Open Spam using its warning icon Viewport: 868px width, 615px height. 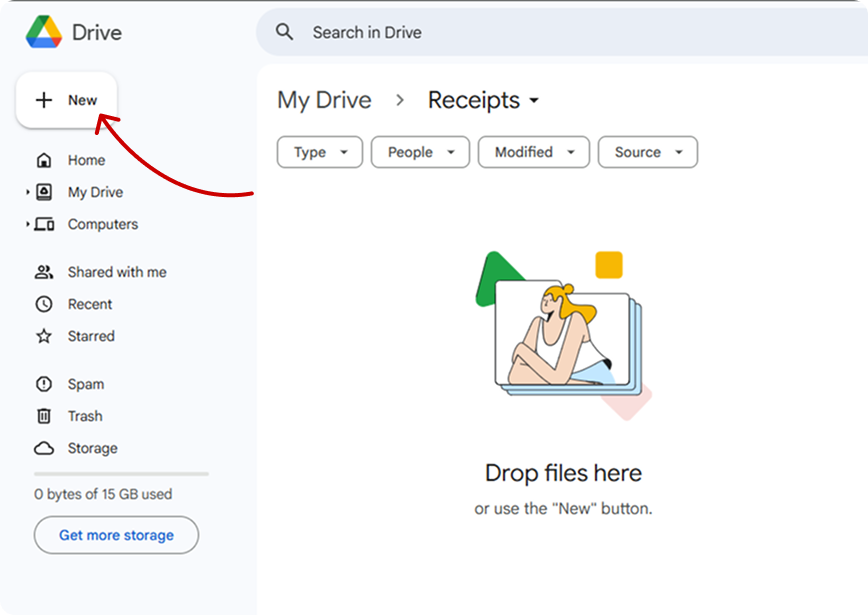click(44, 384)
